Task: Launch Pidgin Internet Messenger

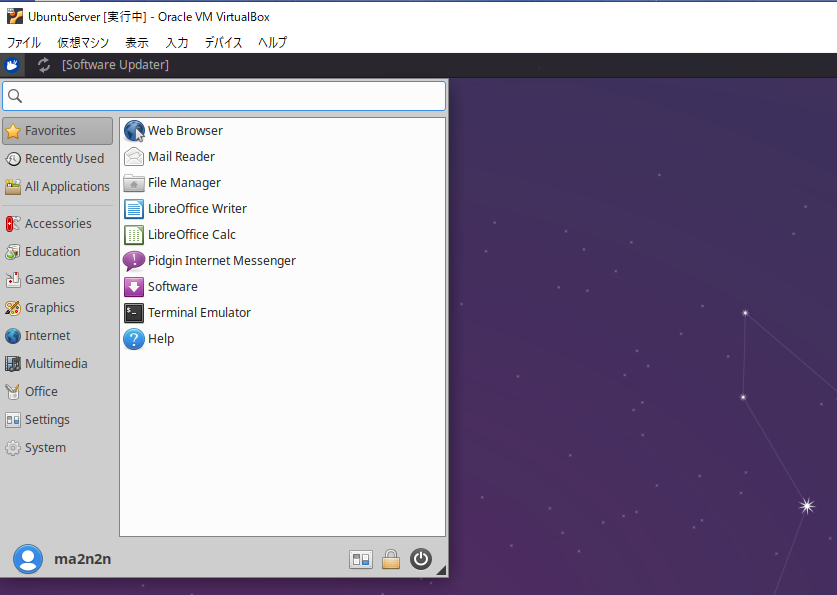Action: 282,261
